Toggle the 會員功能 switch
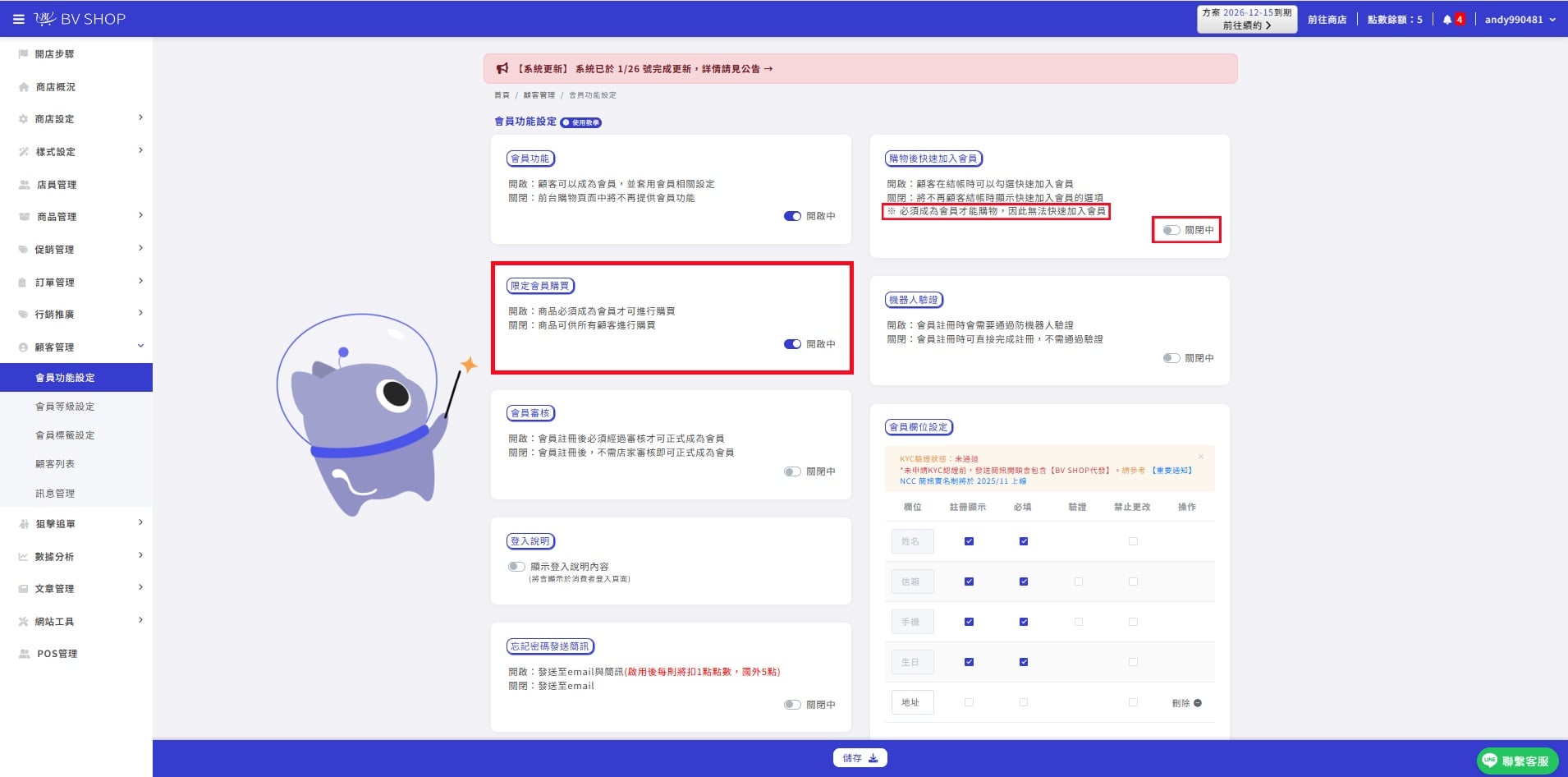 pyautogui.click(x=792, y=216)
